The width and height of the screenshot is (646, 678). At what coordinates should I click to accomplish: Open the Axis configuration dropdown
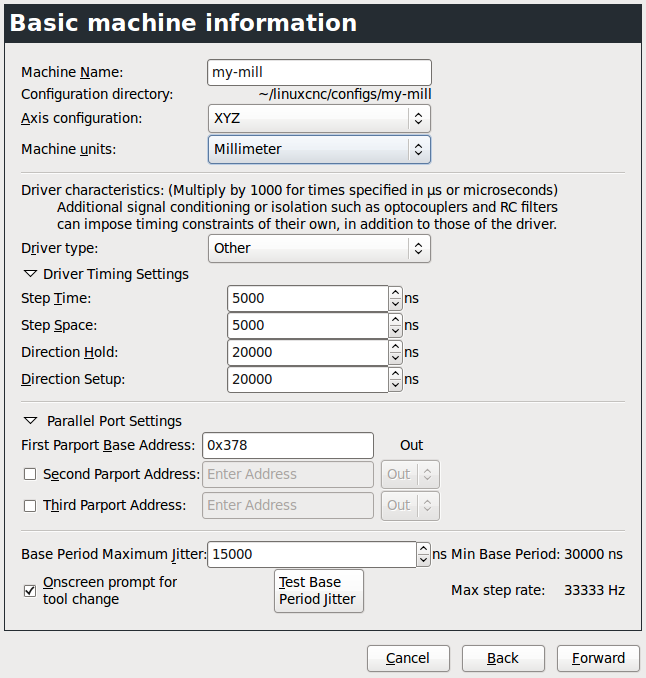(319, 118)
